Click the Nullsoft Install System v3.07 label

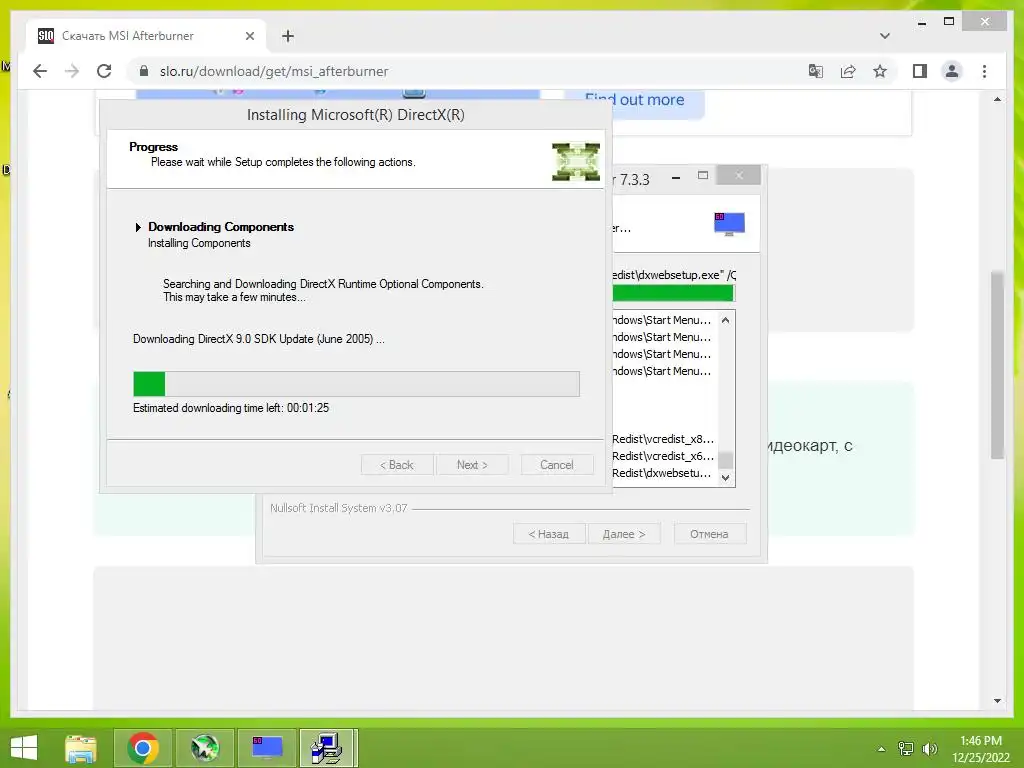pyautogui.click(x=339, y=508)
